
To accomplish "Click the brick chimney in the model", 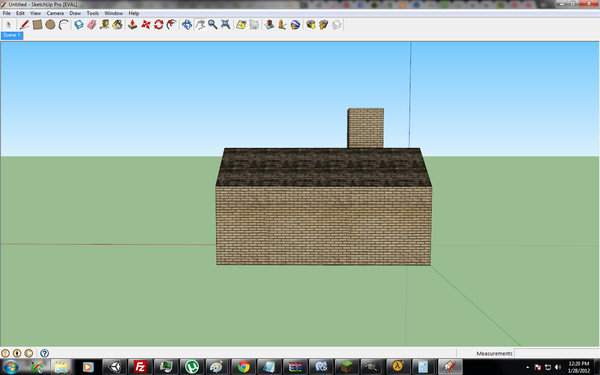I will point(365,128).
